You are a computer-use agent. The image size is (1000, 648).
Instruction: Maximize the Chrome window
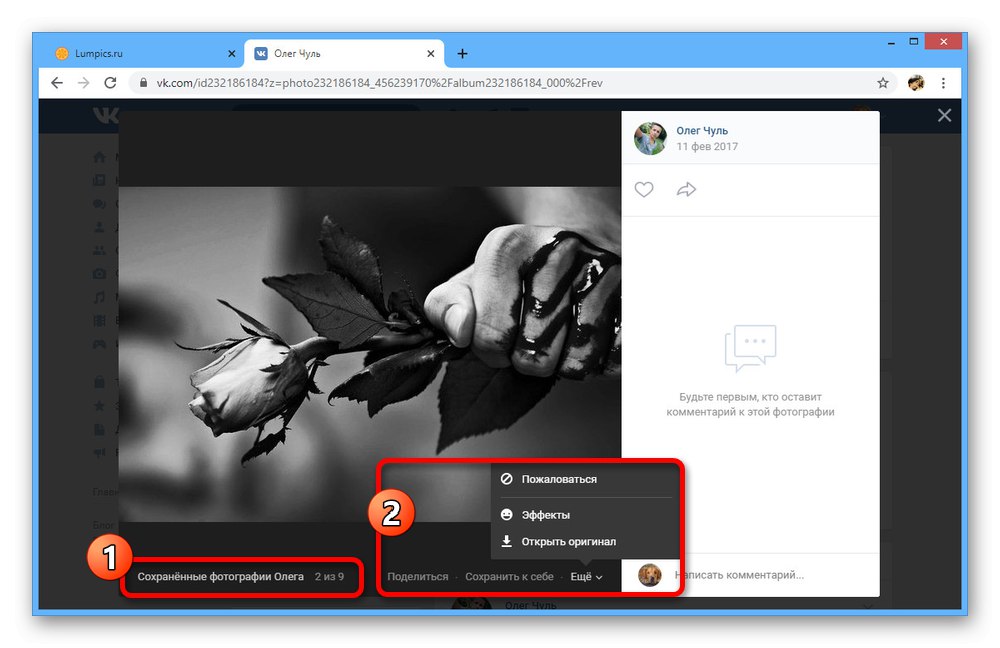(914, 41)
